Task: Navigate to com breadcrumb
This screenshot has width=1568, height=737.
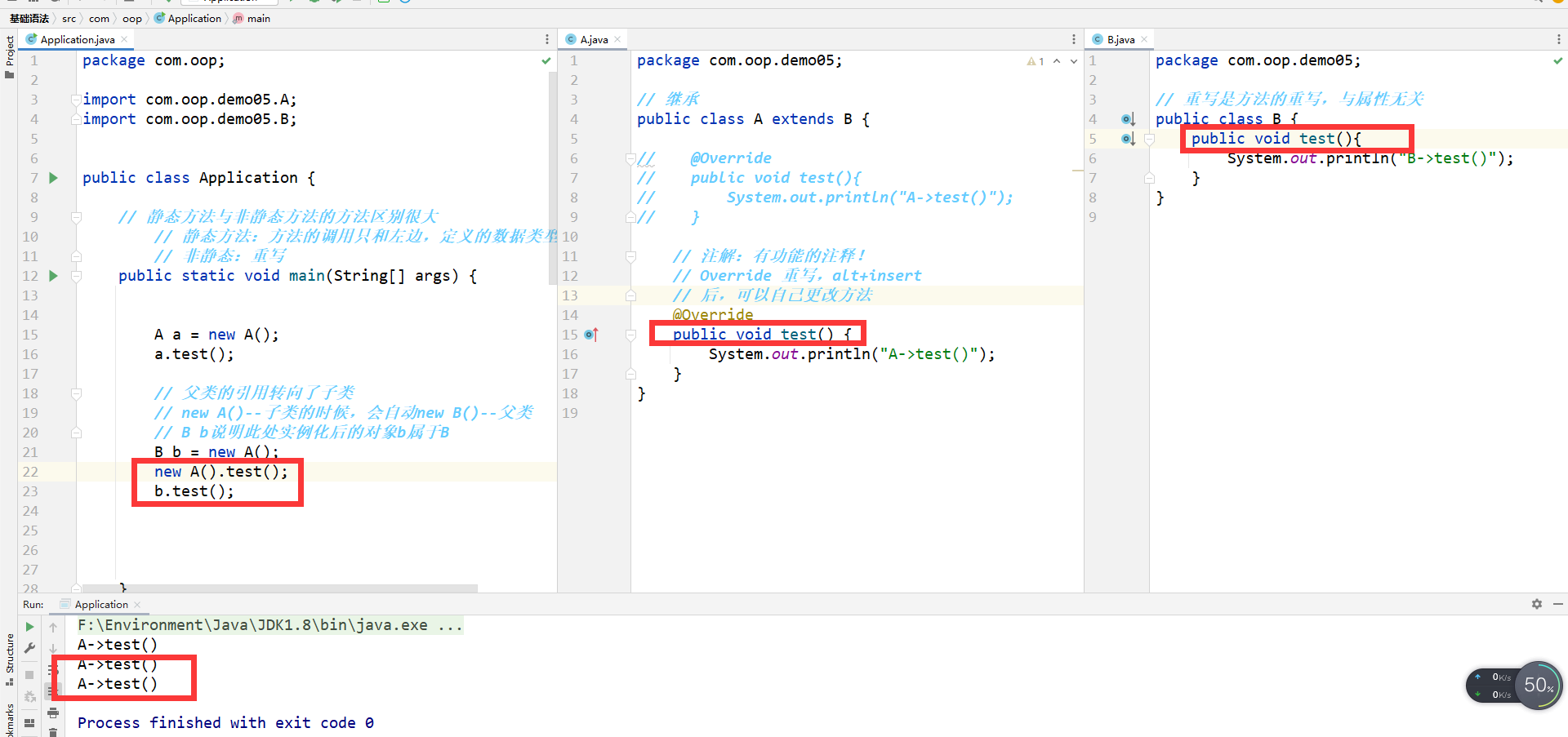Action: click(x=100, y=18)
